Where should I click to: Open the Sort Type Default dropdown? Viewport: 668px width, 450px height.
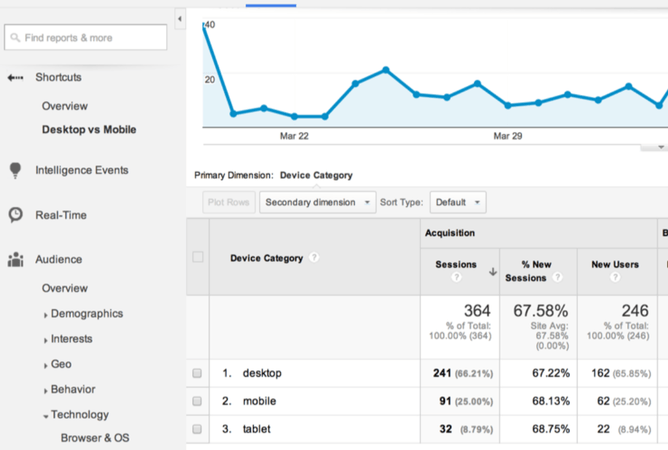pos(457,202)
